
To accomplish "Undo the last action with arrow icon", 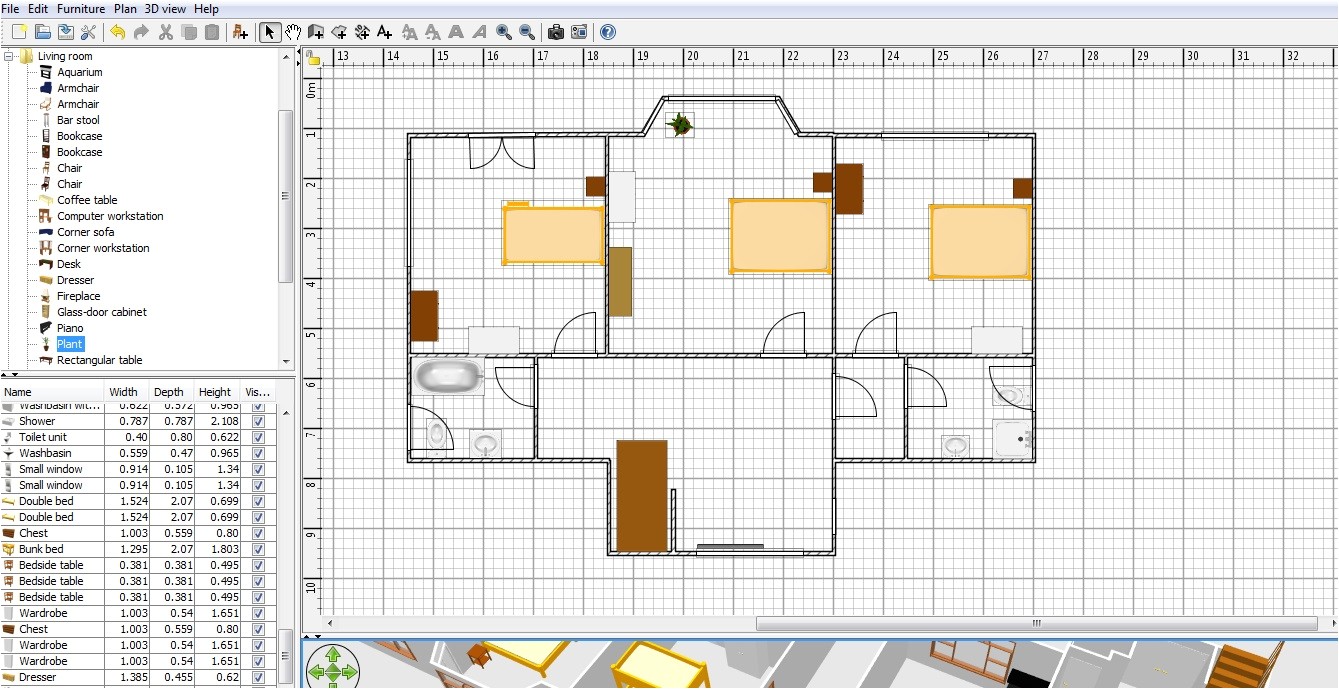I will click(118, 32).
